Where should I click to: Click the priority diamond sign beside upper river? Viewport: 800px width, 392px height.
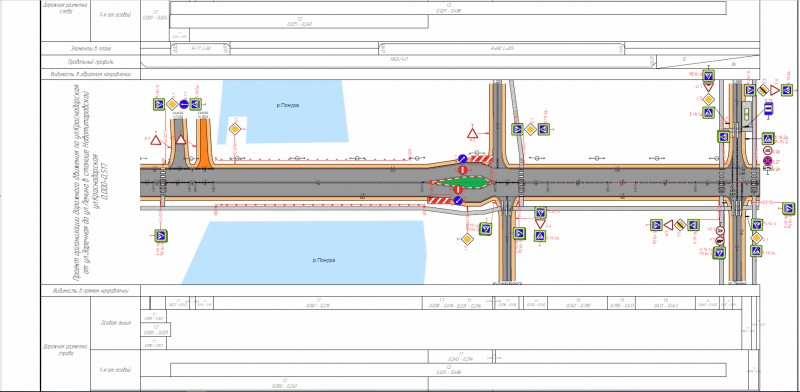pyautogui.click(x=235, y=129)
